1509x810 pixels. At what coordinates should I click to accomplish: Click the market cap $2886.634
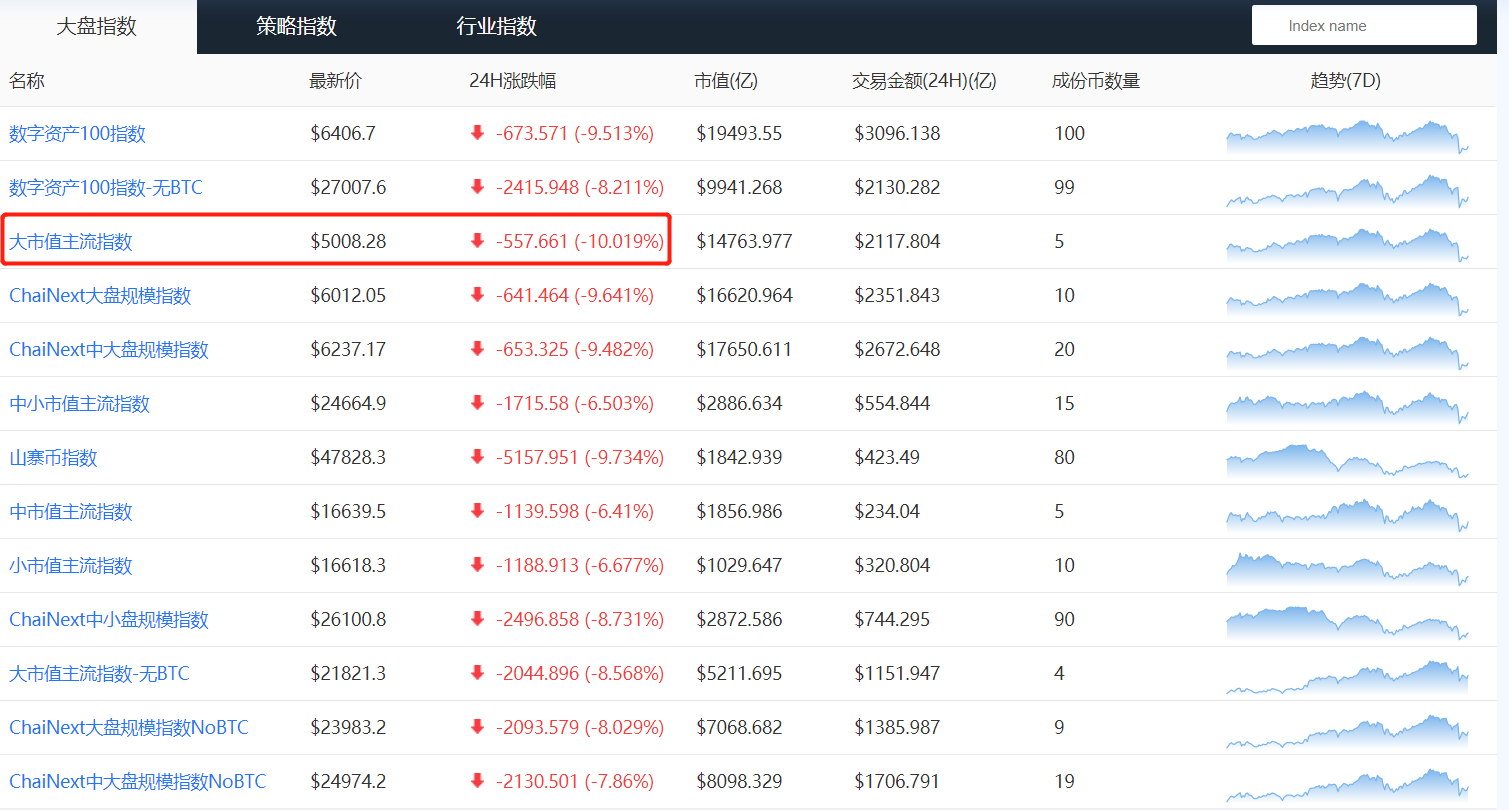tap(739, 404)
